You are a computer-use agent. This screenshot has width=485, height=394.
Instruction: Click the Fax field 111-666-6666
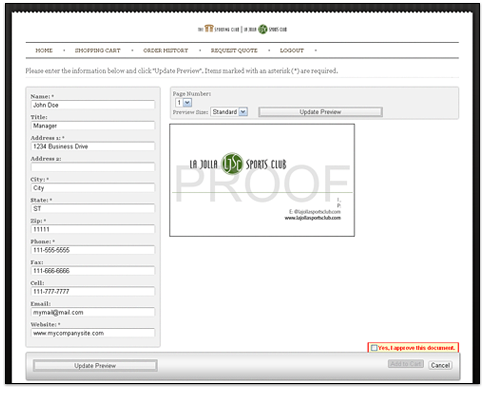(93, 271)
